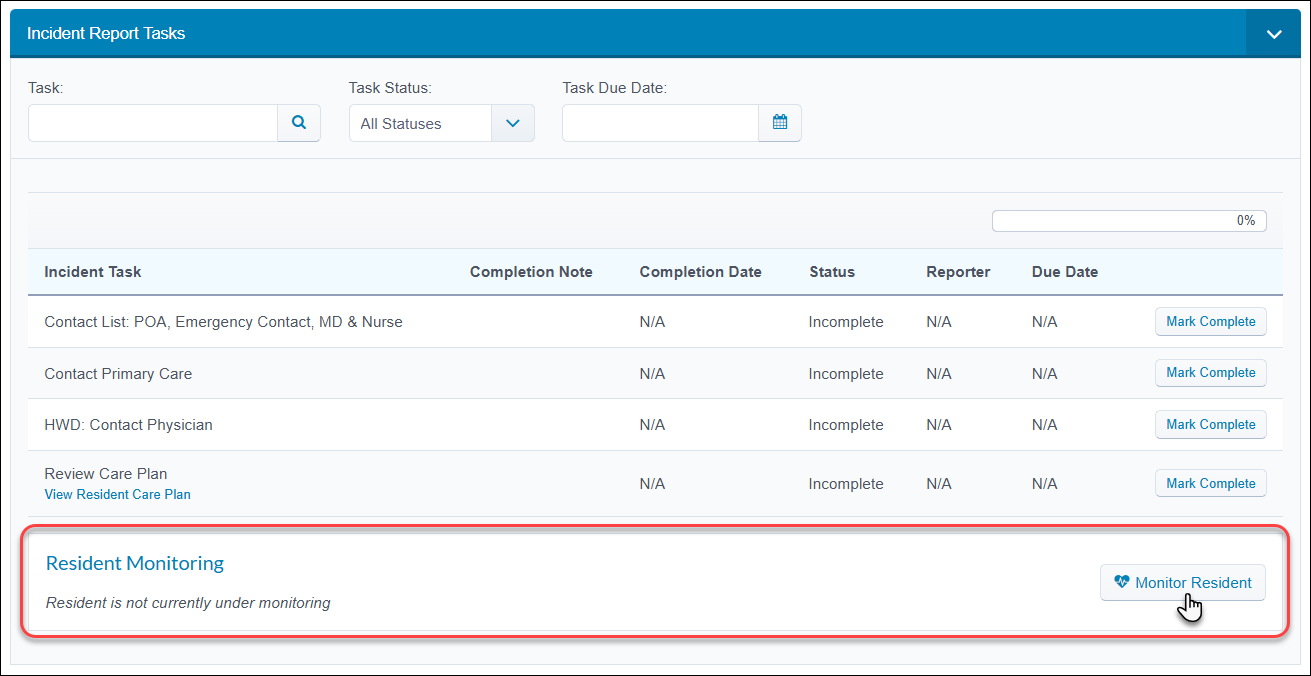Collapse the Incident Report Tasks panel chevron
The width and height of the screenshot is (1311, 676).
click(1273, 34)
